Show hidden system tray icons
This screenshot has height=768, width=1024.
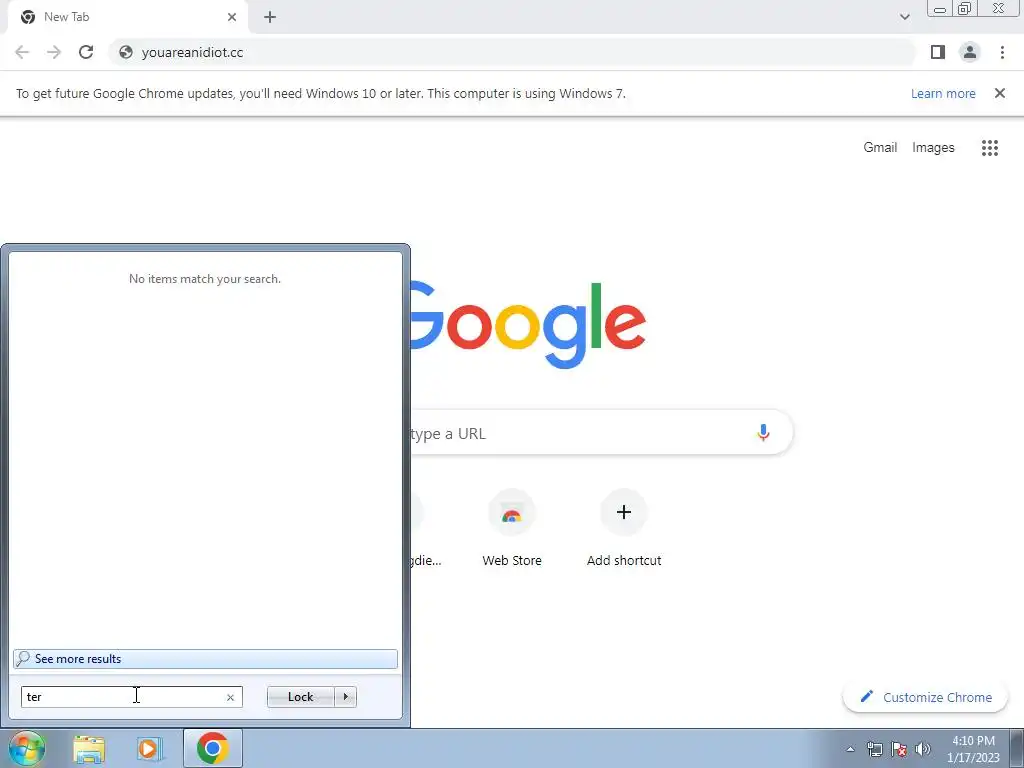pyautogui.click(x=850, y=750)
